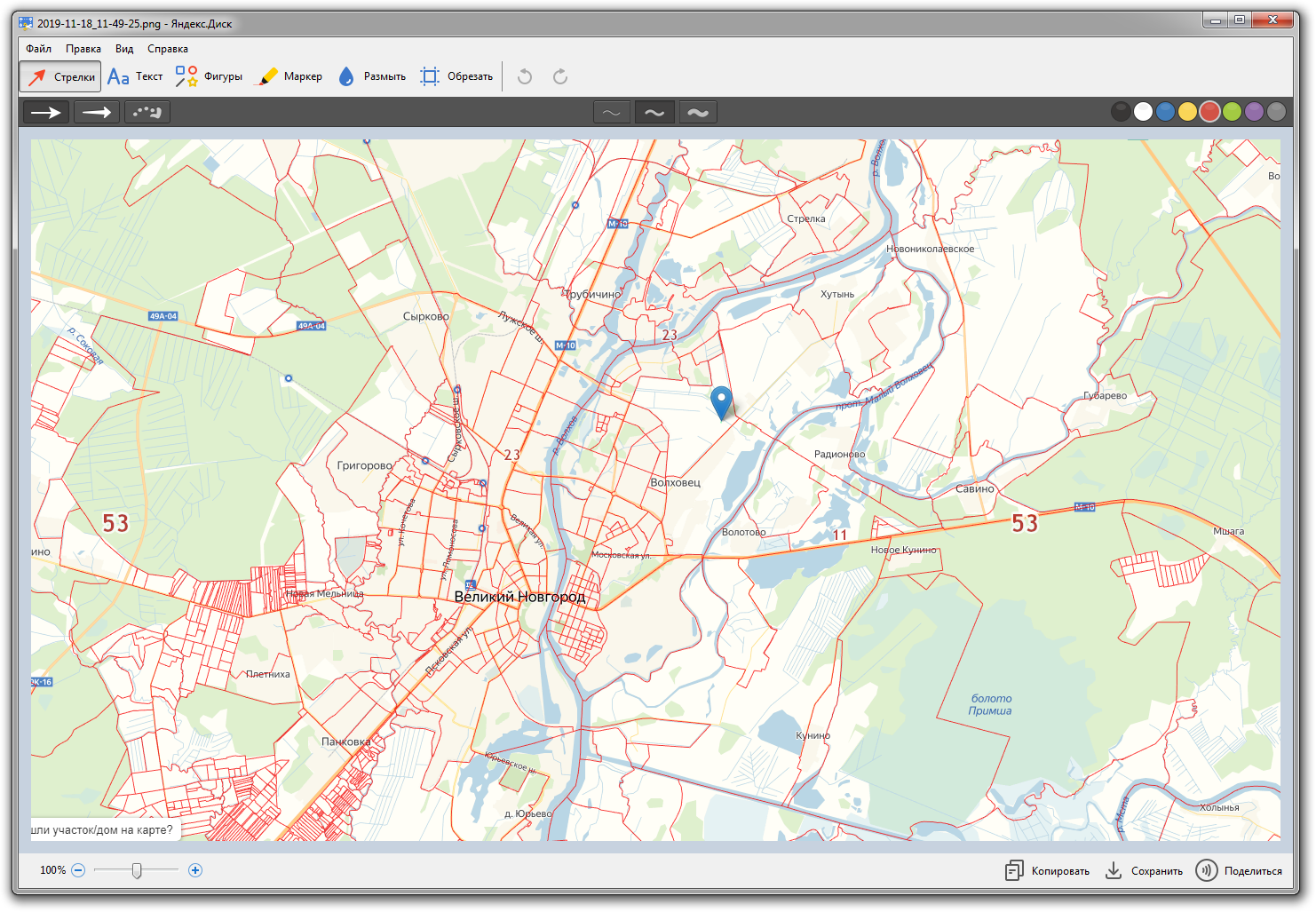Choose the gray color swatch
Viewport: 1316px width, 912px height.
tap(1277, 111)
